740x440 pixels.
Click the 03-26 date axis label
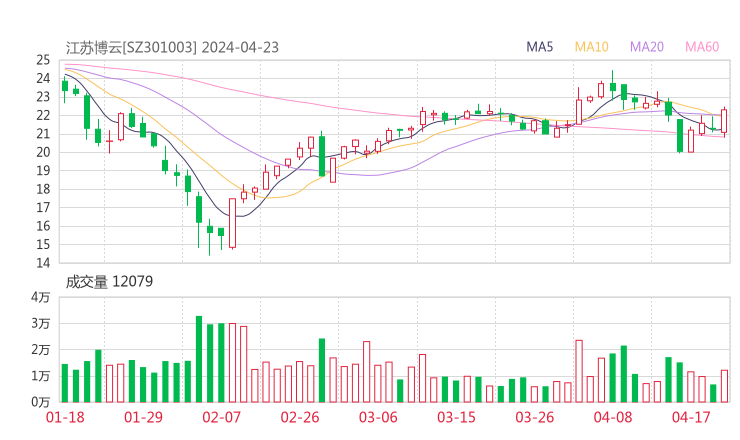click(x=535, y=417)
